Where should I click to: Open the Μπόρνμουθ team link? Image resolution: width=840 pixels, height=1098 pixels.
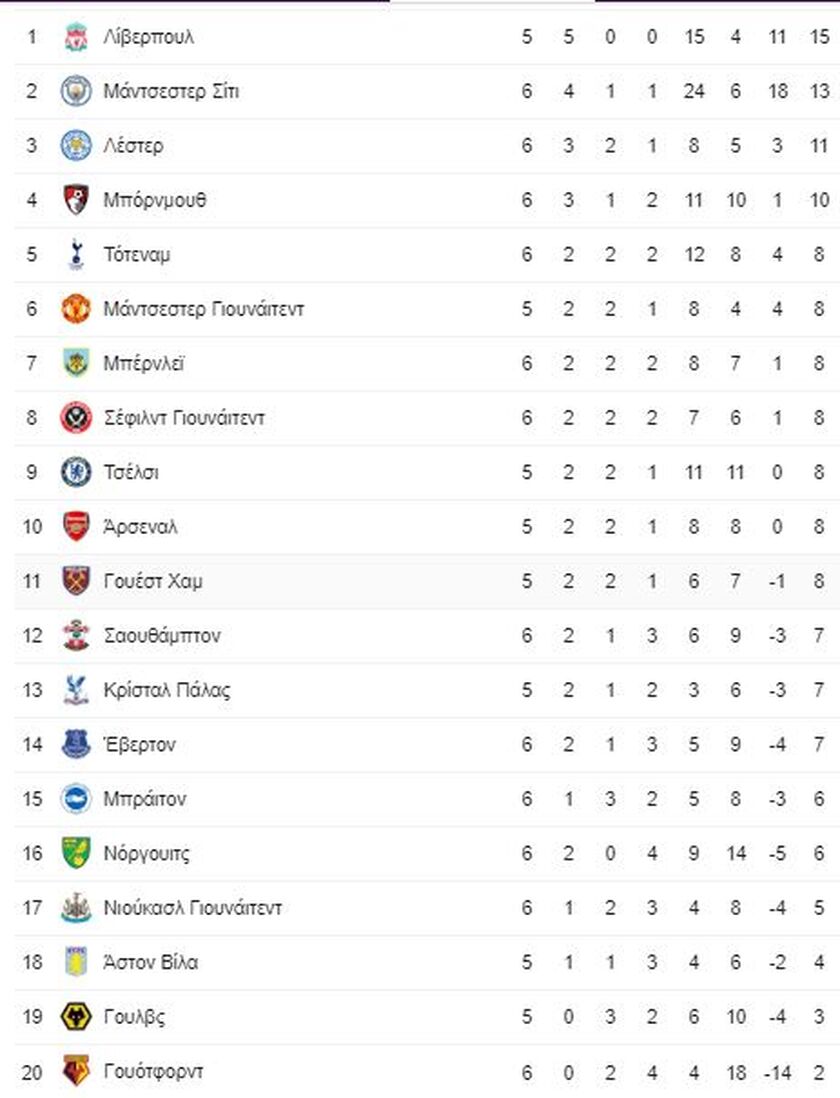coord(155,200)
